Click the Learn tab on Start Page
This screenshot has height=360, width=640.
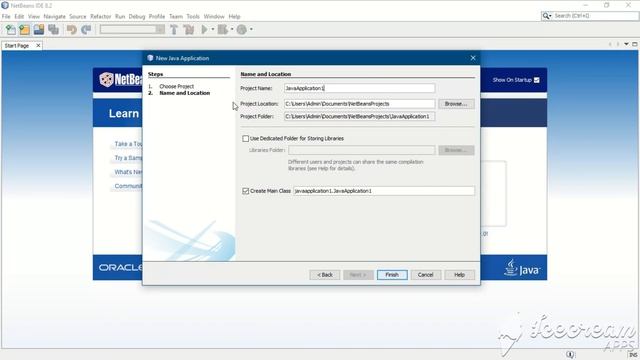pos(124,113)
